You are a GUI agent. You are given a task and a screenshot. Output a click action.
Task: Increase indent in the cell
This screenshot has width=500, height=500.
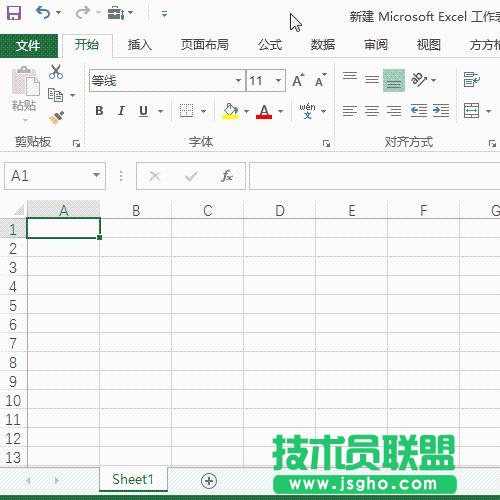pyautogui.click(x=441, y=111)
